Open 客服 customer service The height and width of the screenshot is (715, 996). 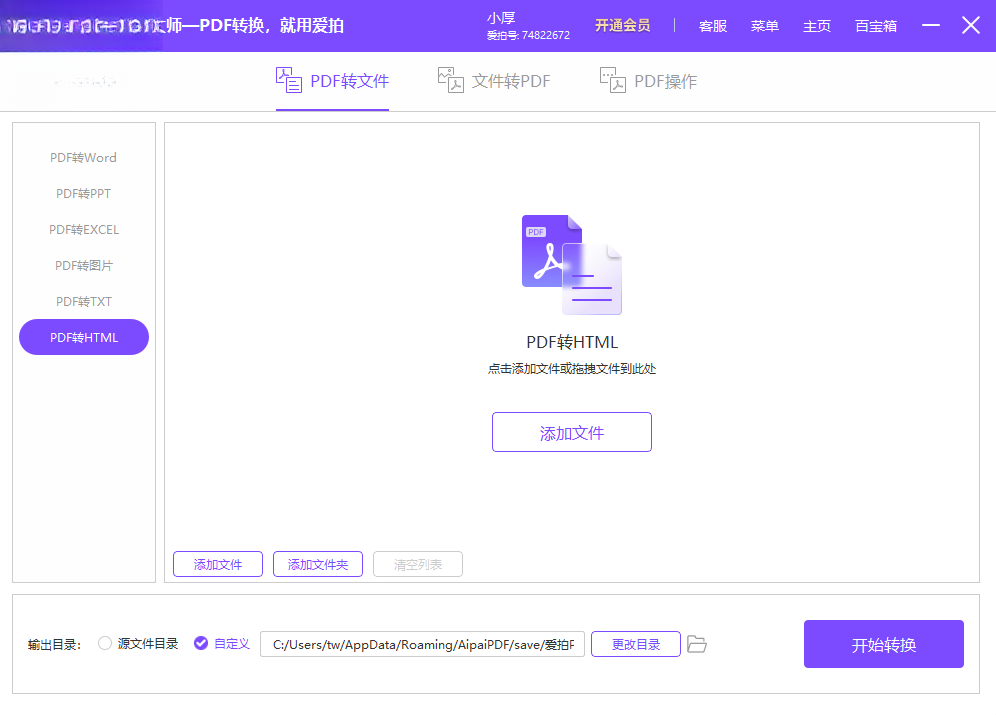tap(713, 26)
